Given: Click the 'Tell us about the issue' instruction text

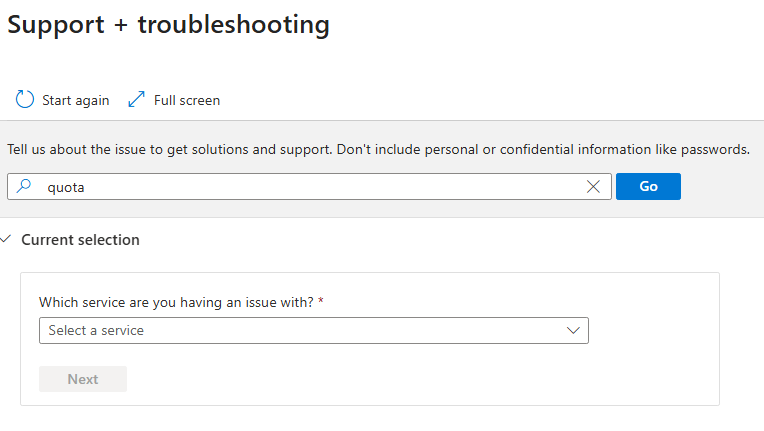Looking at the screenshot, I should click(378, 150).
